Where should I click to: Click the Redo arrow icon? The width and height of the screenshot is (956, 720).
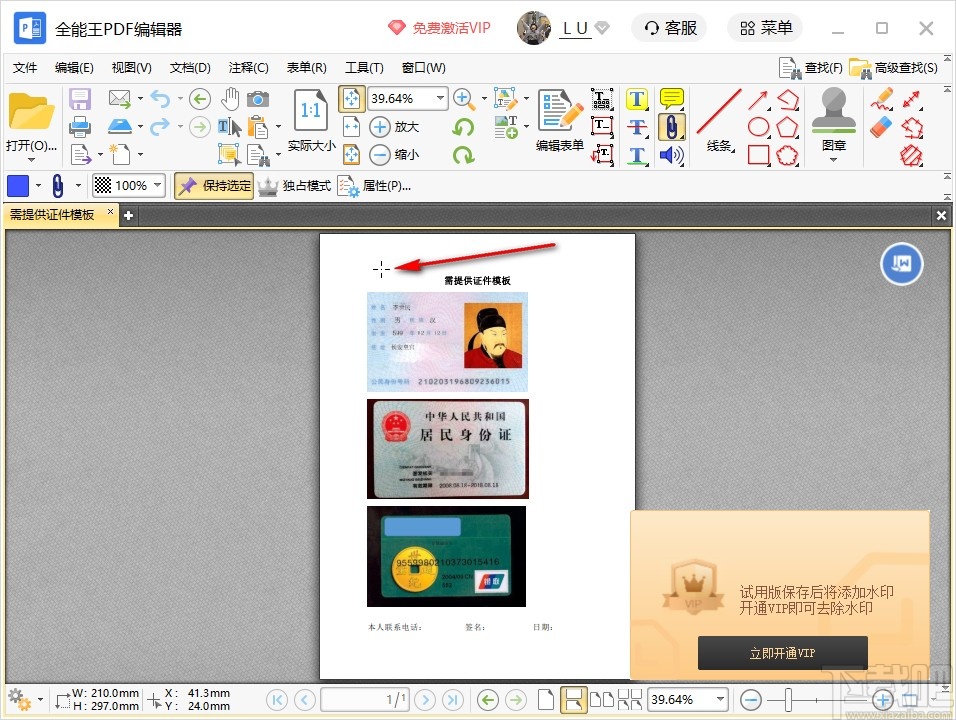[160, 126]
